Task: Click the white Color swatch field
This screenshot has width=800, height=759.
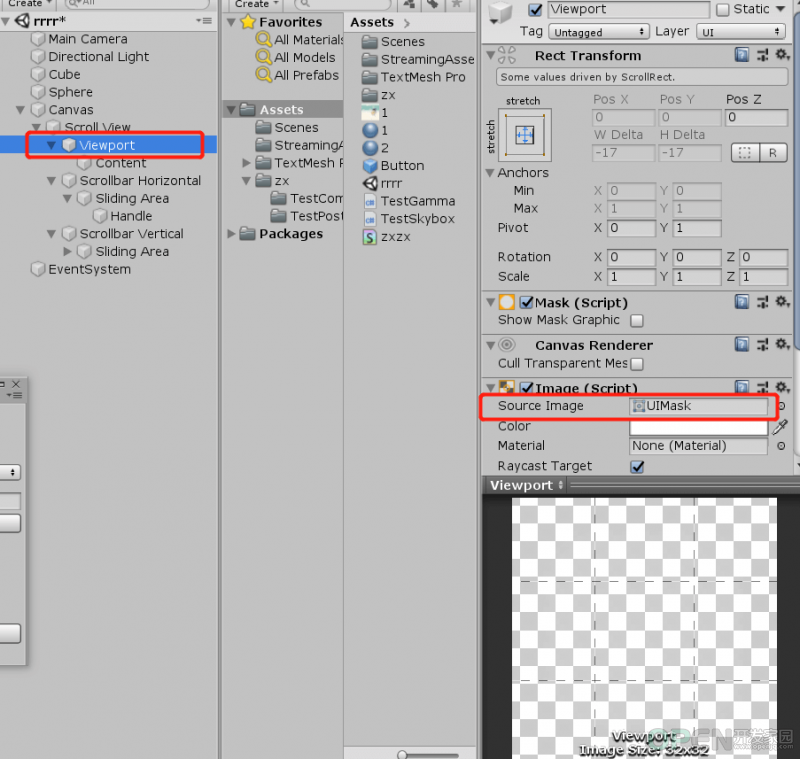Action: coord(698,426)
